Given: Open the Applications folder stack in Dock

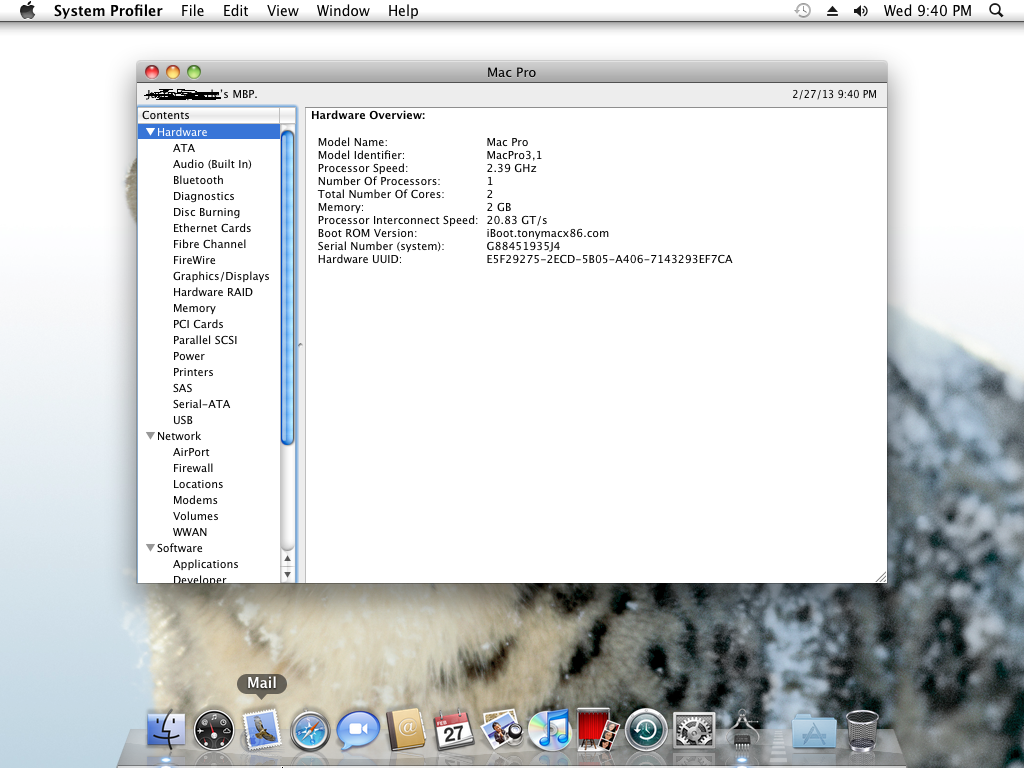Looking at the screenshot, I should click(814, 731).
